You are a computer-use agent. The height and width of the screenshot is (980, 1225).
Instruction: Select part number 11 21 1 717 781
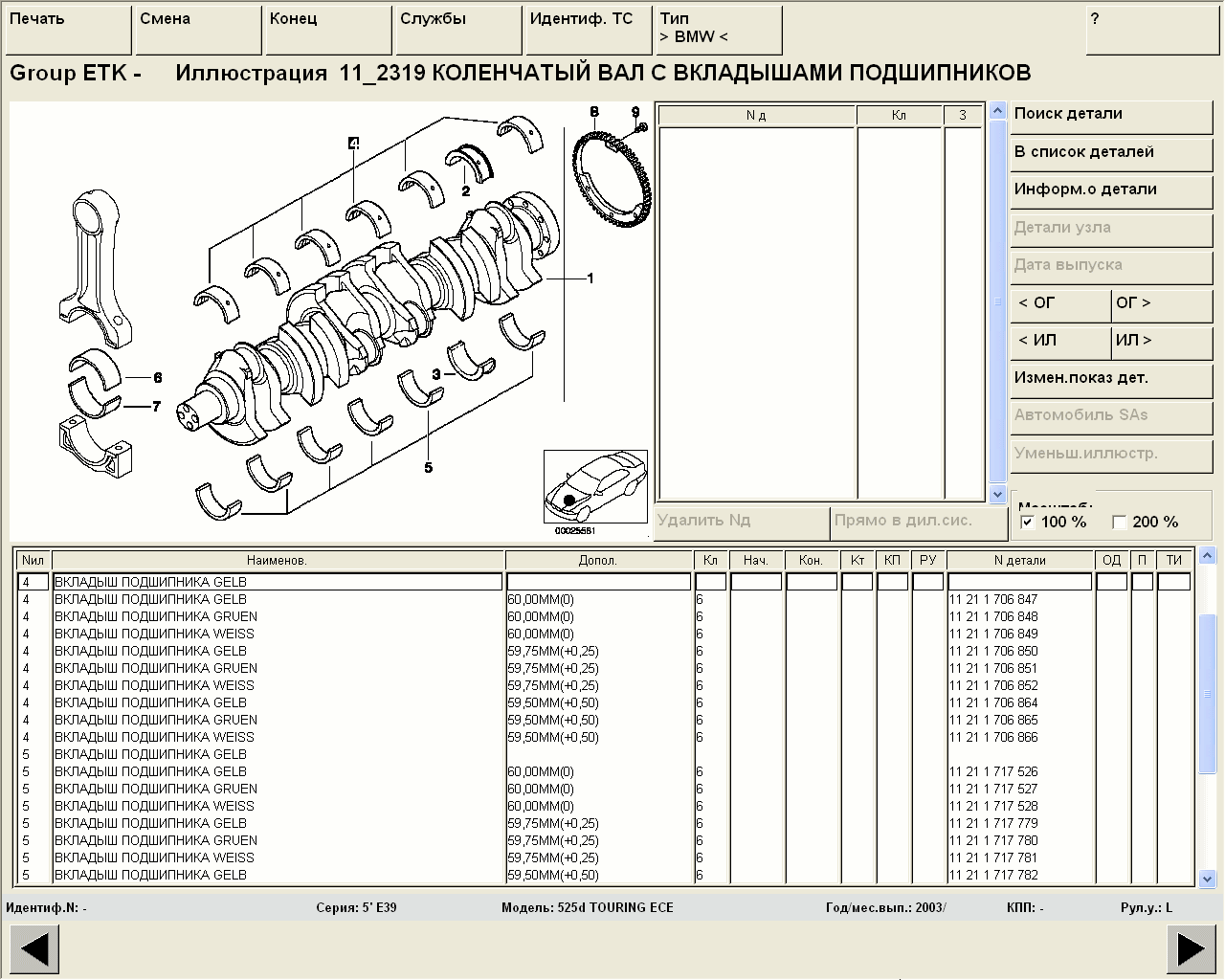(993, 857)
